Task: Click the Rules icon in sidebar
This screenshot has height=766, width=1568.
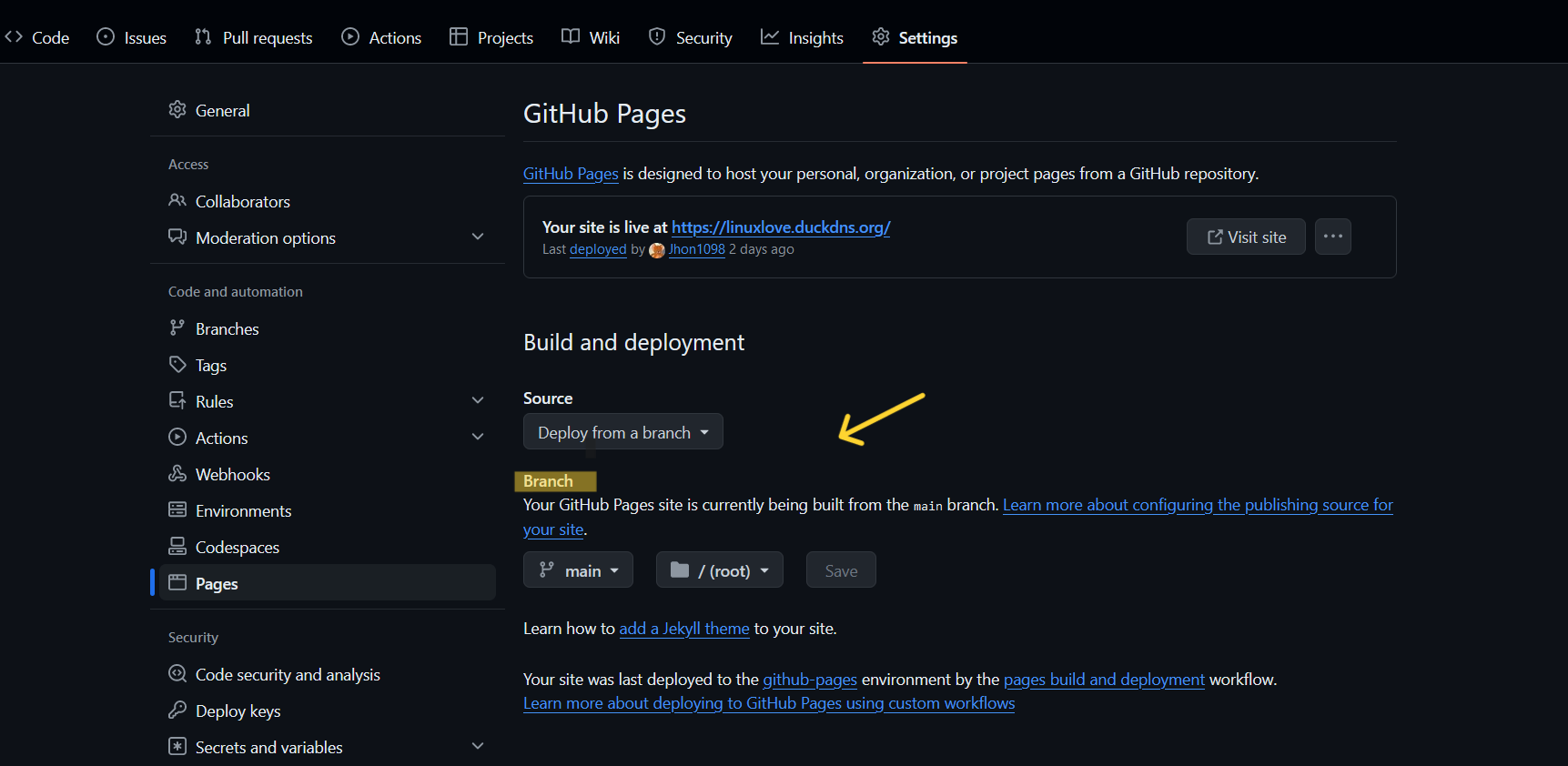Action: [177, 400]
